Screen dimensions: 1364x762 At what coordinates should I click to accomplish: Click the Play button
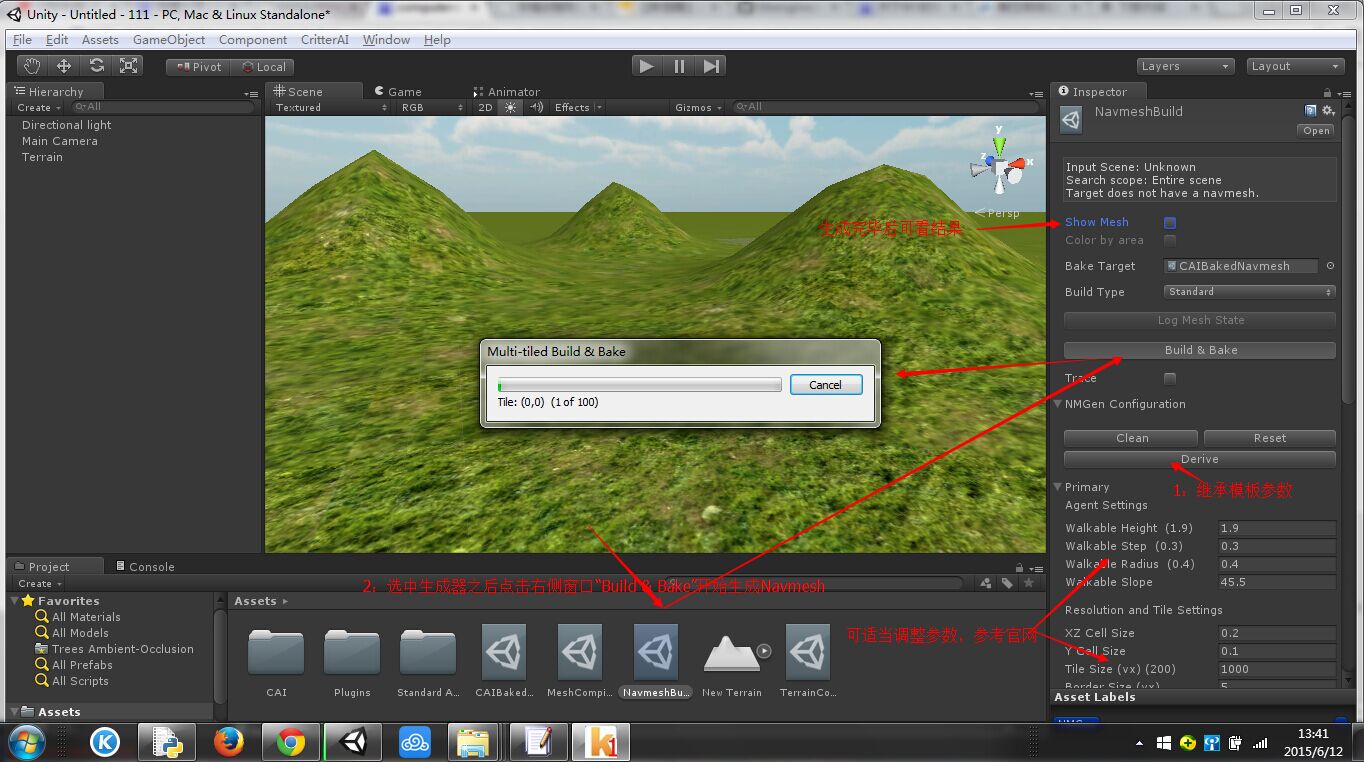(647, 66)
